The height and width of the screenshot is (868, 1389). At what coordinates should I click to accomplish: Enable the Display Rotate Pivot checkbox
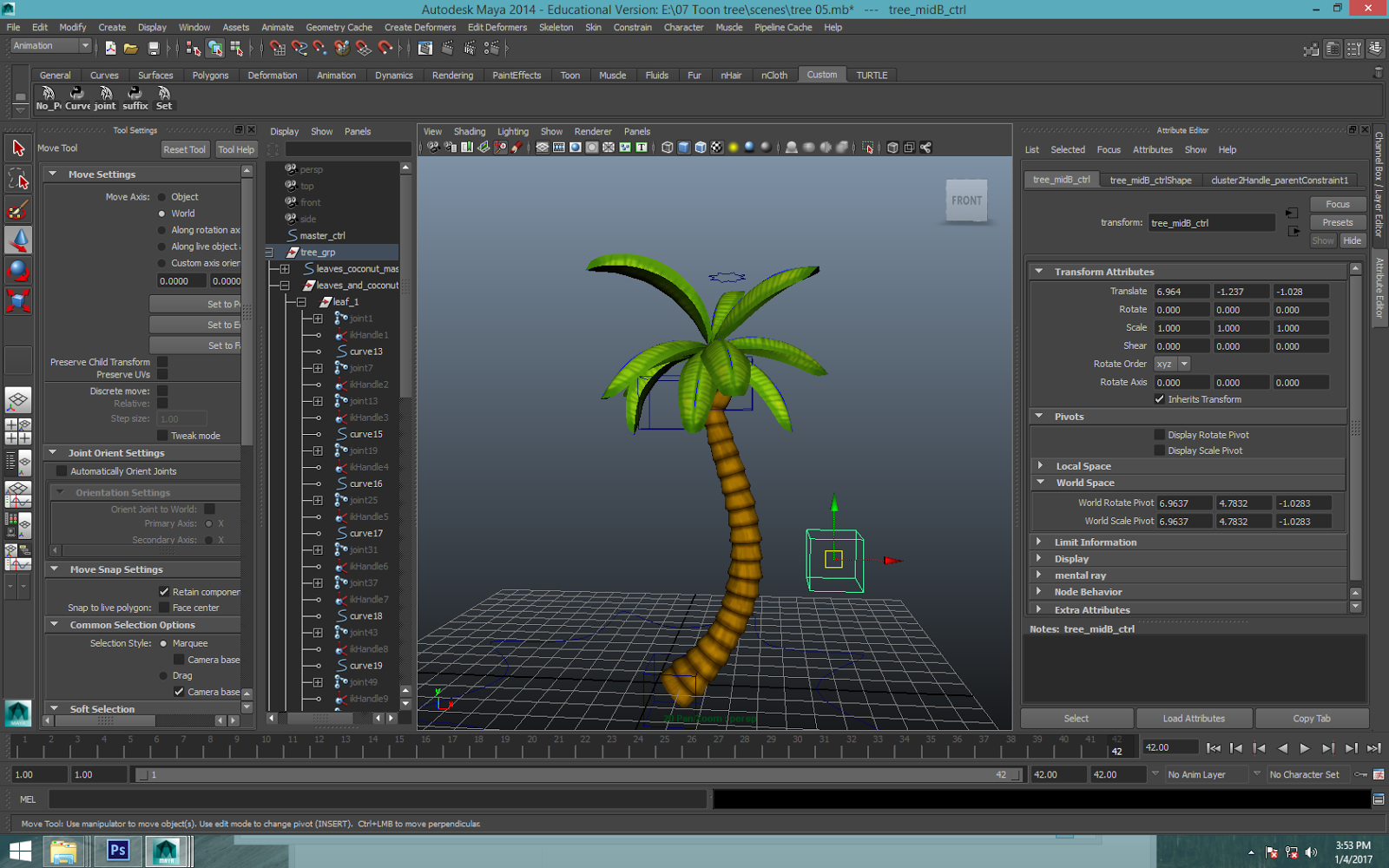1160,434
